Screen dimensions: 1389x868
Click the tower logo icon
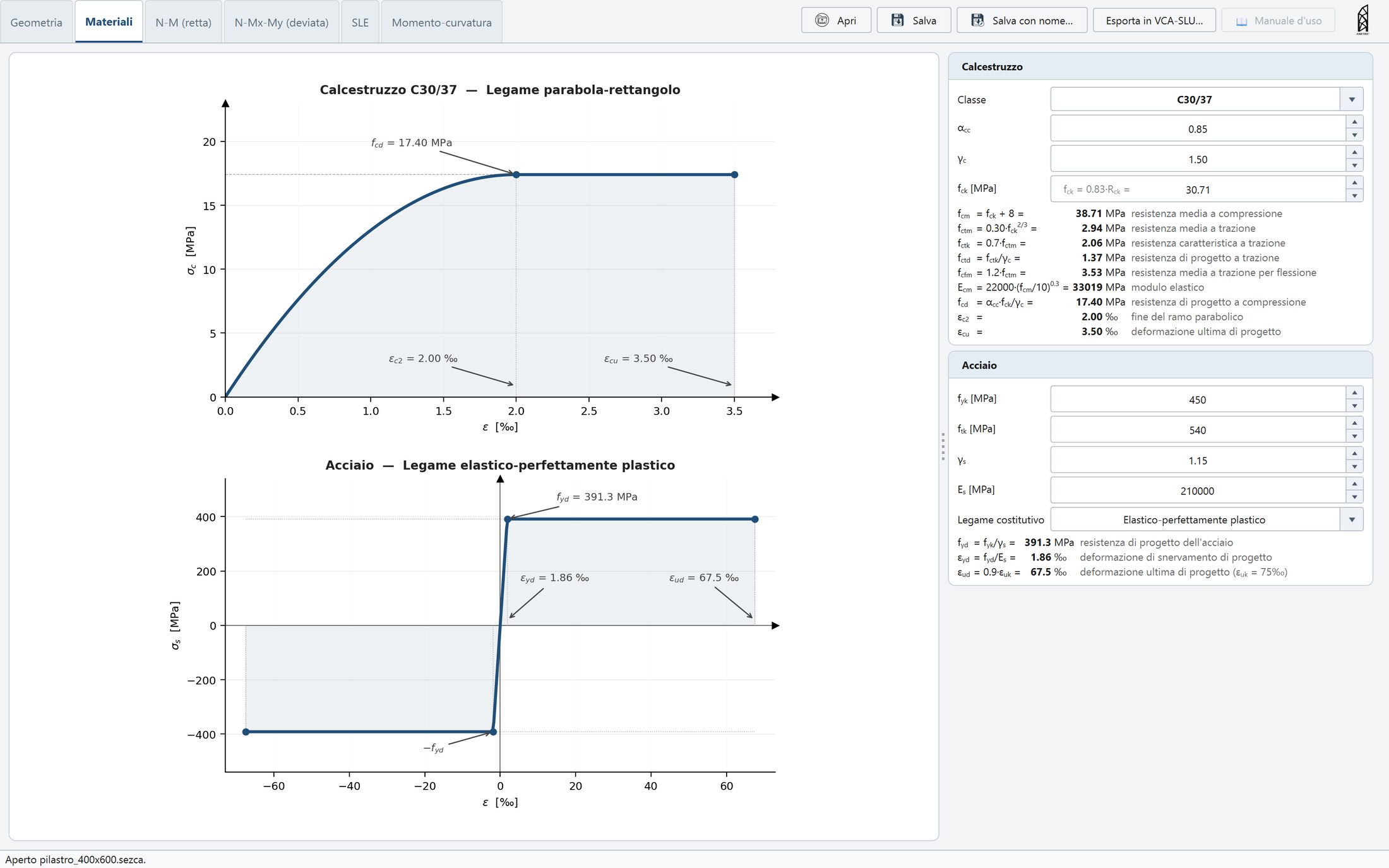(1362, 20)
